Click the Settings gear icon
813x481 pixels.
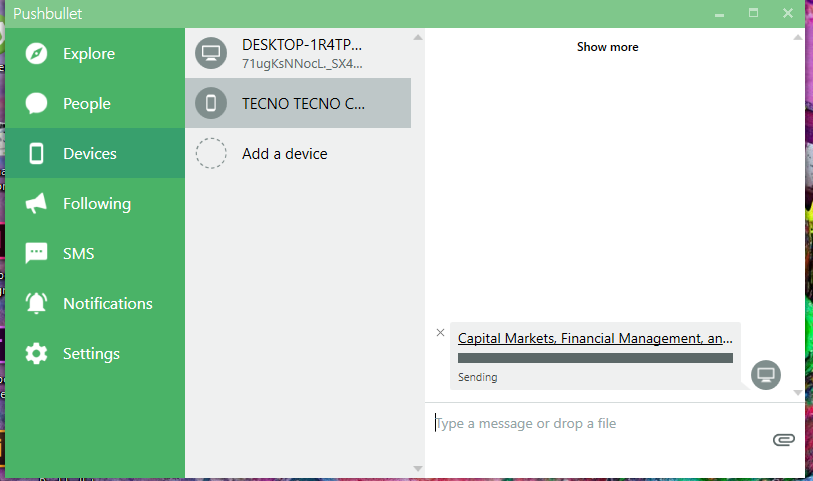coord(36,353)
